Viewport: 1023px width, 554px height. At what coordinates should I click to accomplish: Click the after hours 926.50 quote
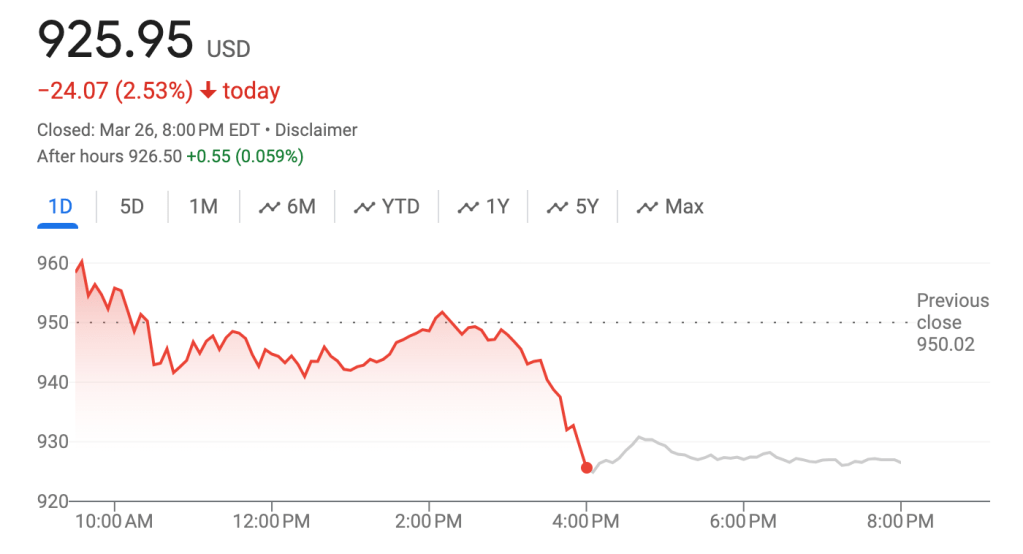coord(170,156)
